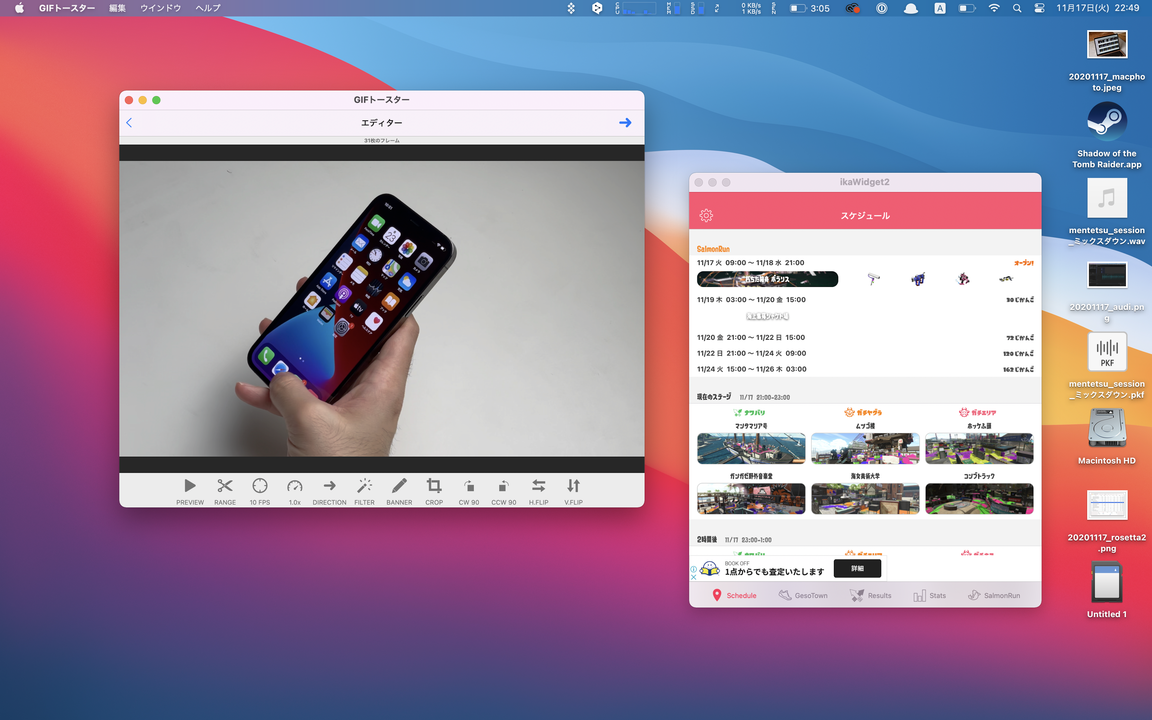Select the mentetsu_session .wav audio file
Image resolution: width=1152 pixels, height=720 pixels.
[x=1106, y=213]
